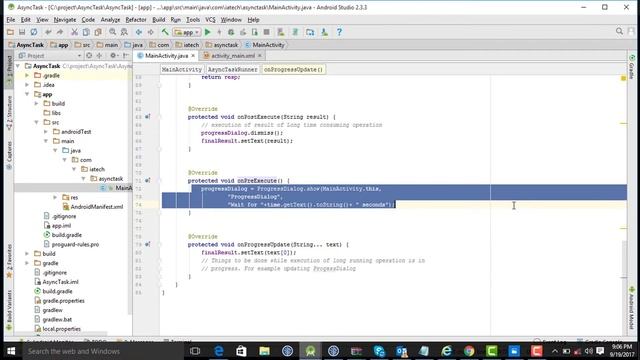Image resolution: width=640 pixels, height=360 pixels.
Task: Click the override gutter icon beside onProgressUpdate
Action: tap(147, 244)
